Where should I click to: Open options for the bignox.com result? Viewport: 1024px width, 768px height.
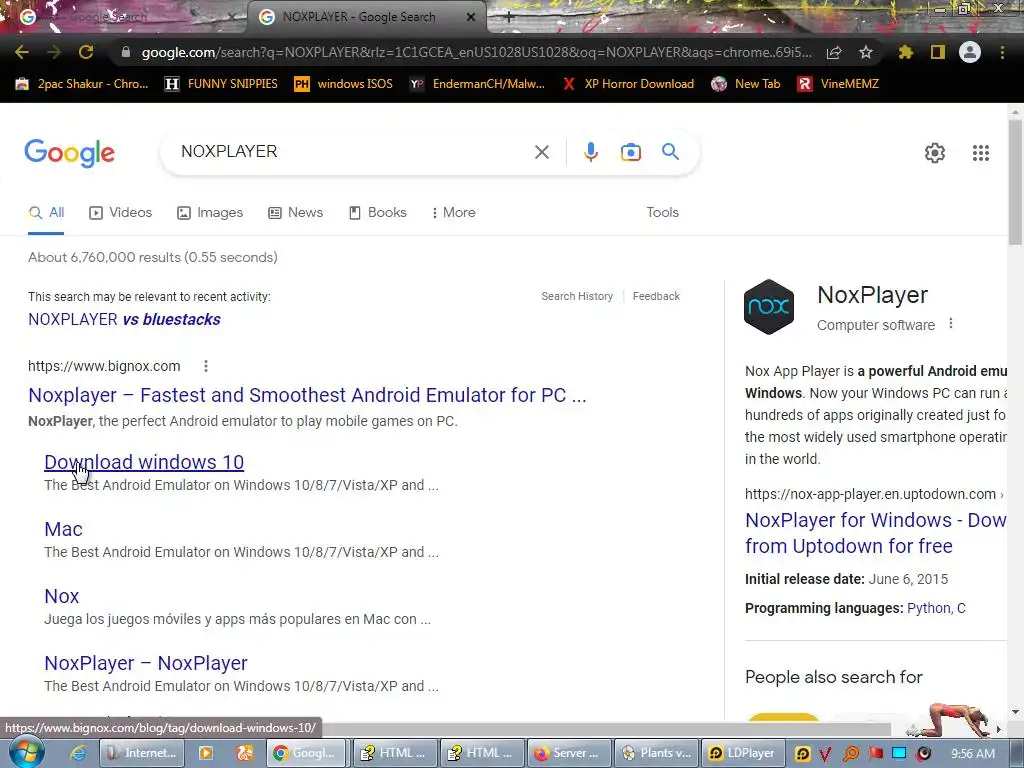[x=206, y=366]
